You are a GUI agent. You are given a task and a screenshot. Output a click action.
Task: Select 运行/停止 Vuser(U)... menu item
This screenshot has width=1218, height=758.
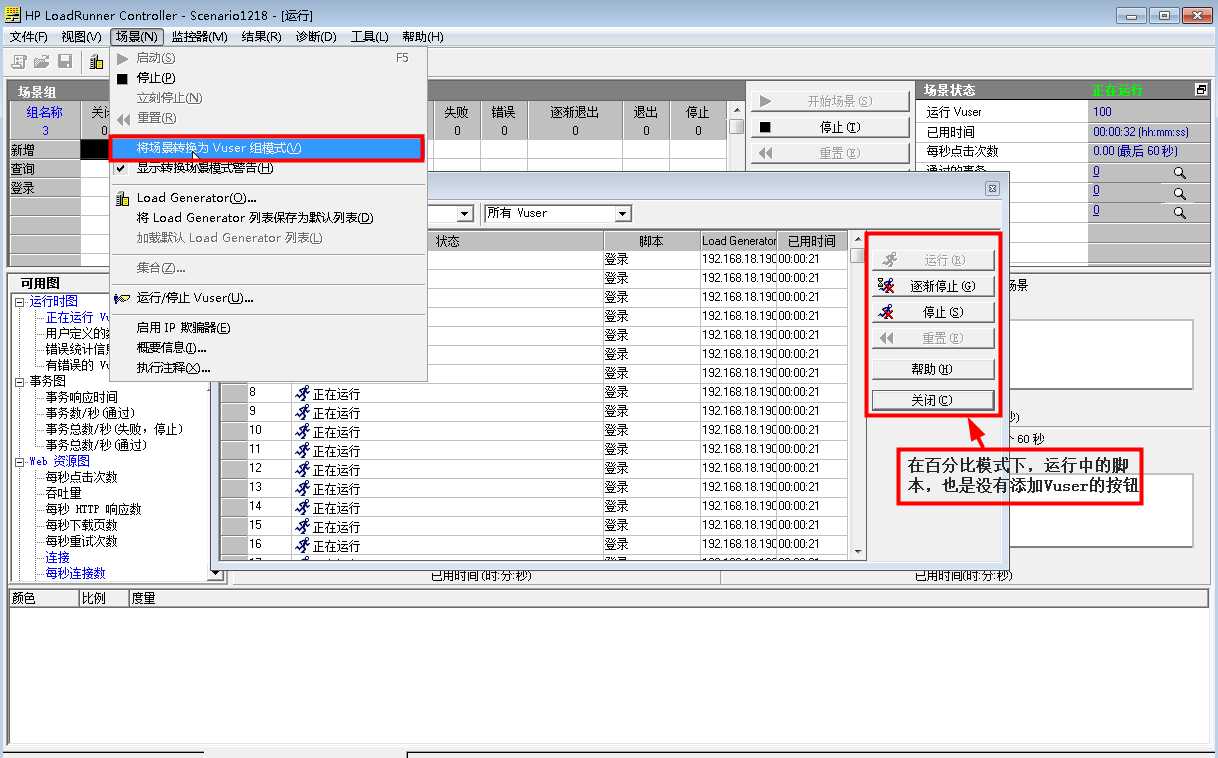pos(269,298)
